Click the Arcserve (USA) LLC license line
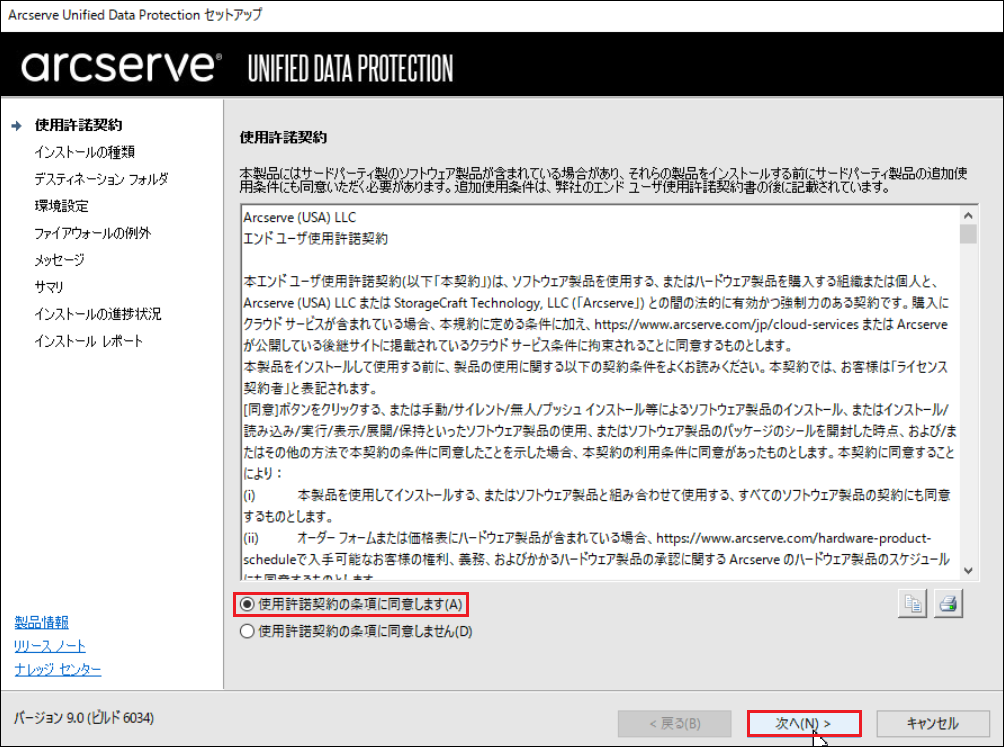Image resolution: width=1004 pixels, height=747 pixels. coord(300,218)
